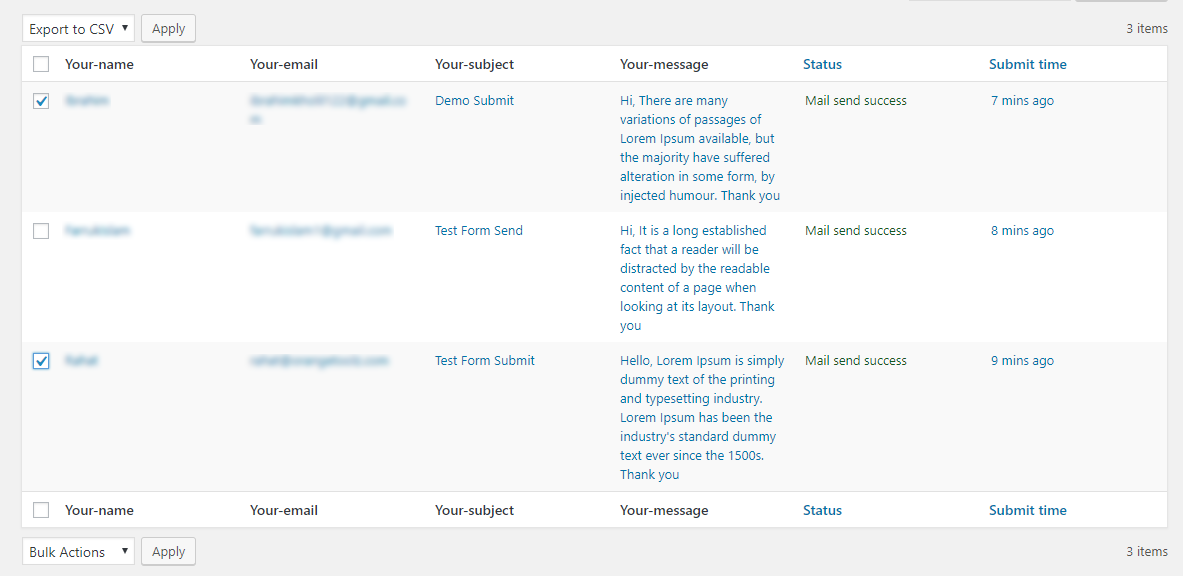Click the bottom Apply button

tap(168, 552)
